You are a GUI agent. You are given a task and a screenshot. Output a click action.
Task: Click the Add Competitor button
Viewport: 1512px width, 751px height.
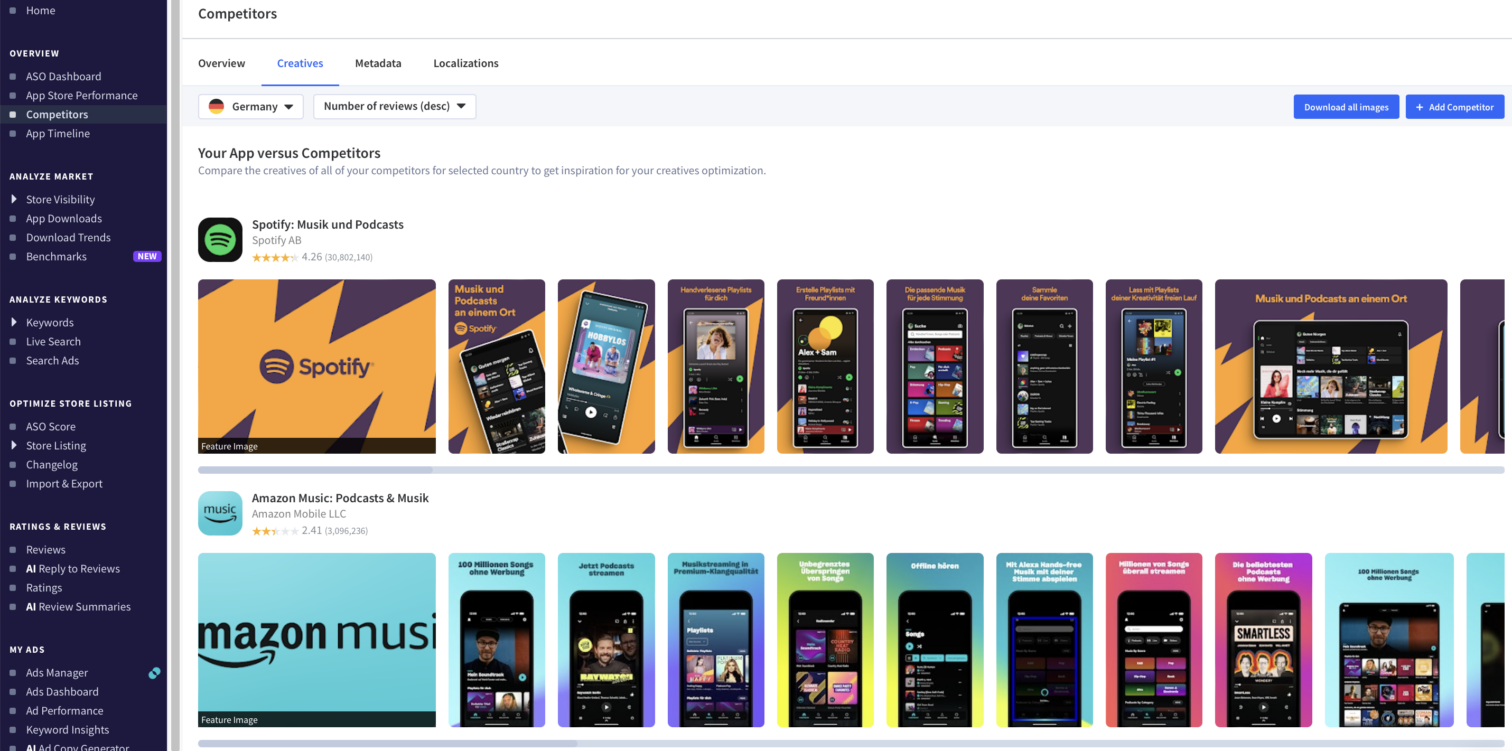(1454, 106)
